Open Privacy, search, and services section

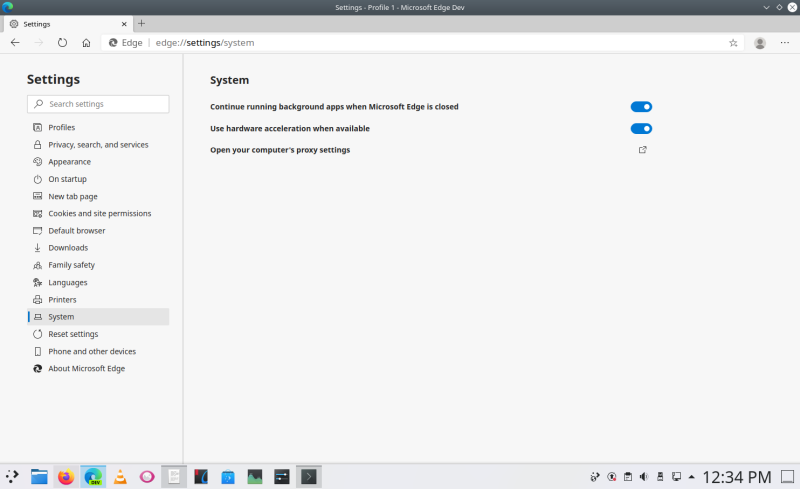tap(98, 145)
